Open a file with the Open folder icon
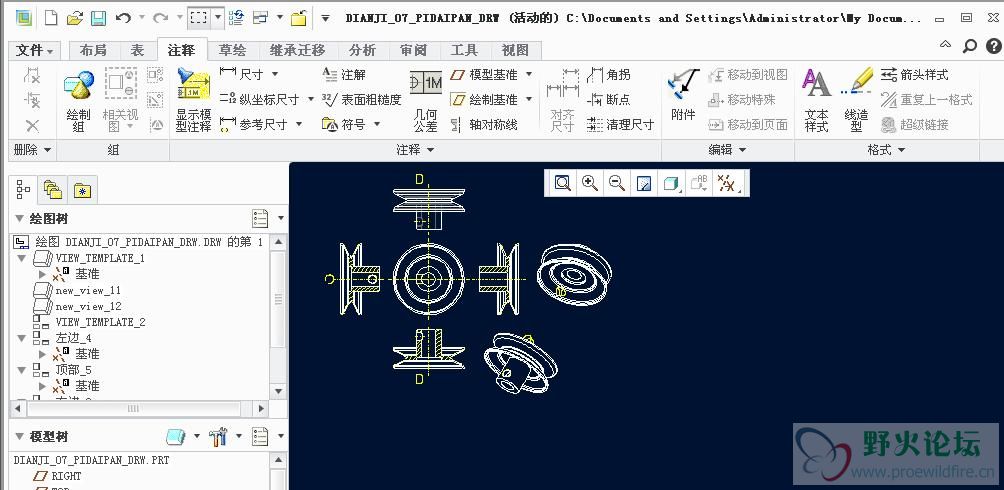The width and height of the screenshot is (1004, 490). point(75,18)
